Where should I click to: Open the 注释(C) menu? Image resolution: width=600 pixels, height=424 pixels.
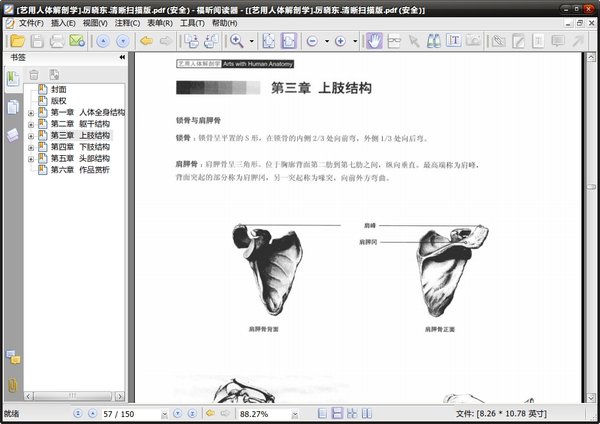tap(127, 23)
